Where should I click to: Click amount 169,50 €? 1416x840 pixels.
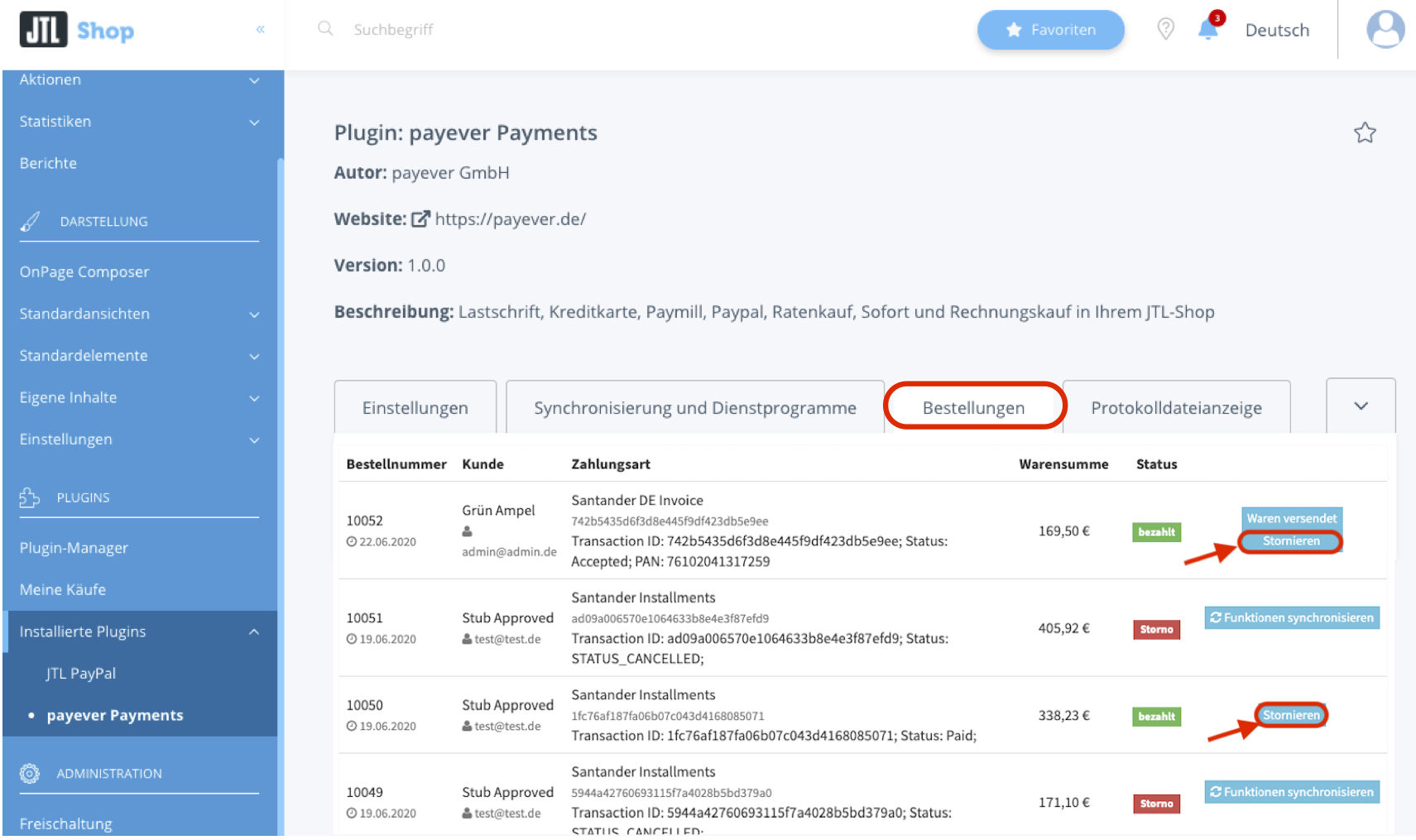coord(1064,531)
